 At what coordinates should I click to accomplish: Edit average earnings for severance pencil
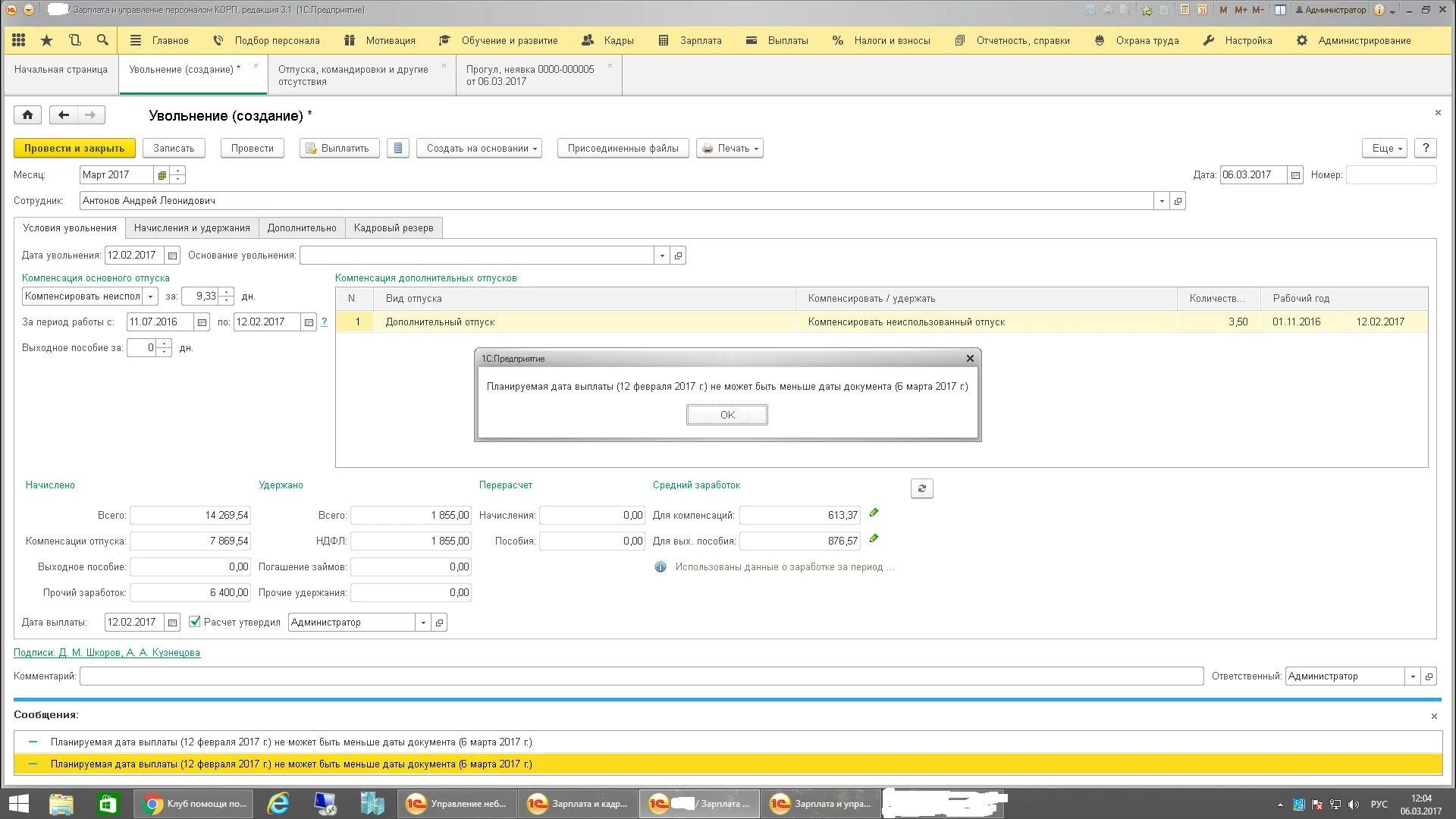click(x=874, y=539)
